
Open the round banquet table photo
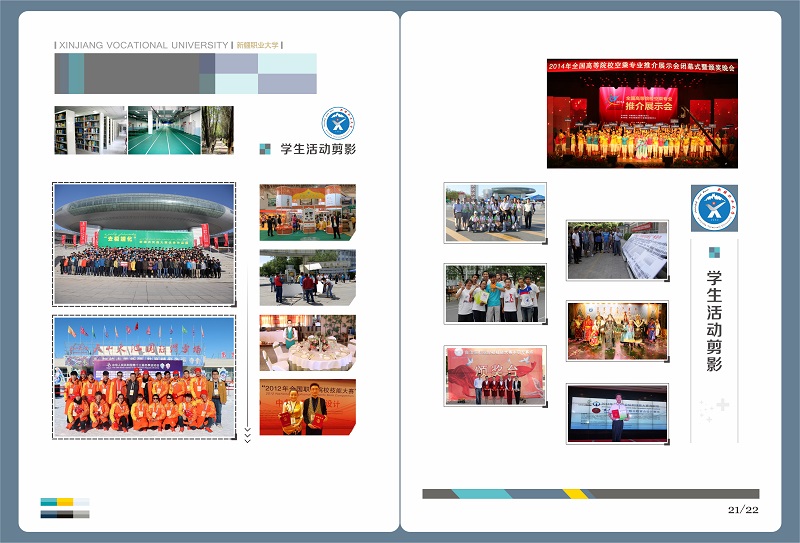click(x=307, y=343)
